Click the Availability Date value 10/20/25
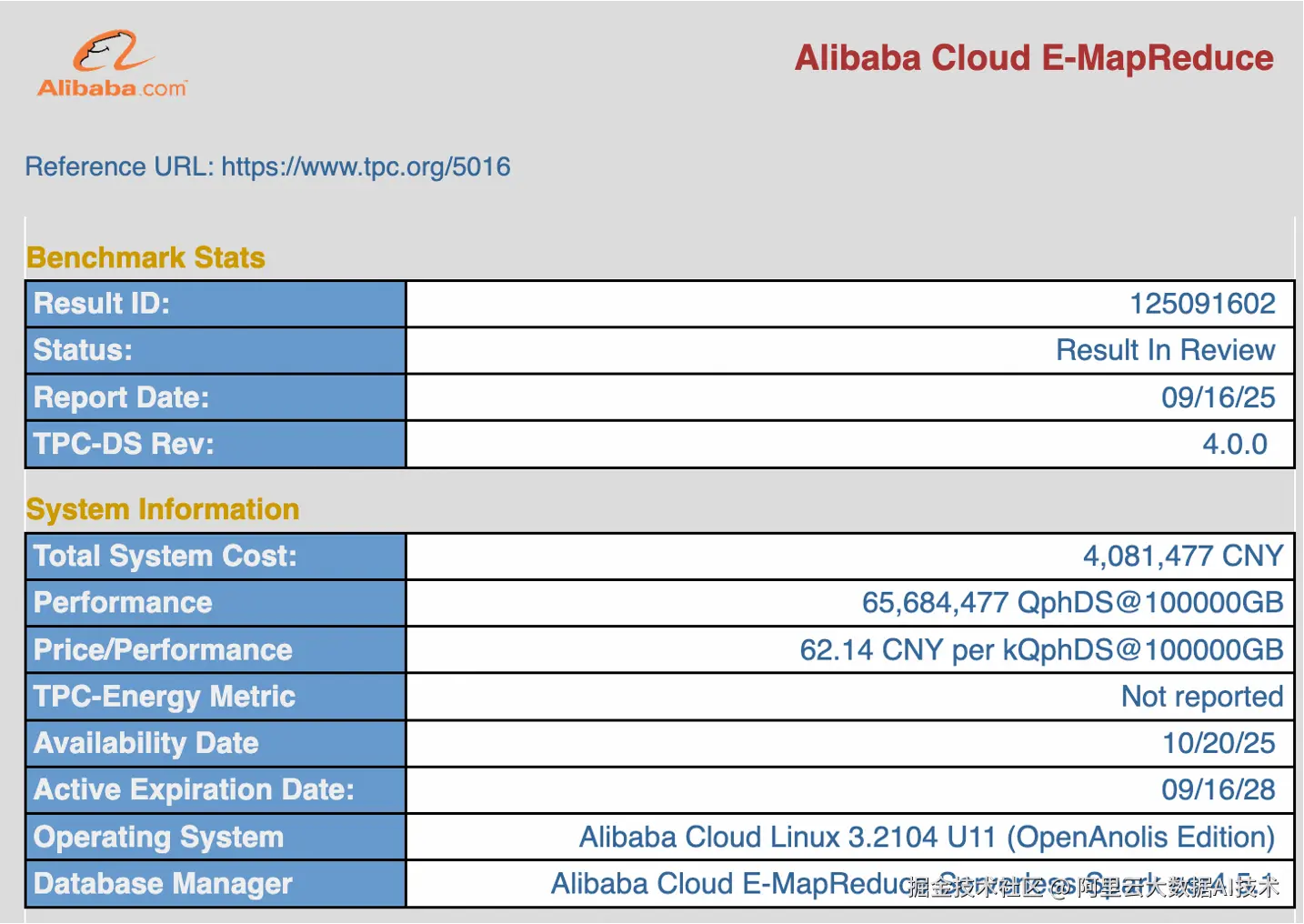Screen dimensions: 1304x924 pos(1218,743)
